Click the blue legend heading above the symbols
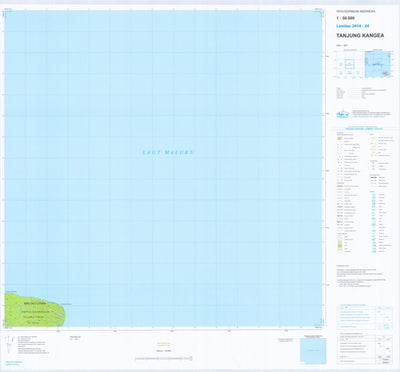The height and width of the screenshot is (372, 400). click(364, 129)
